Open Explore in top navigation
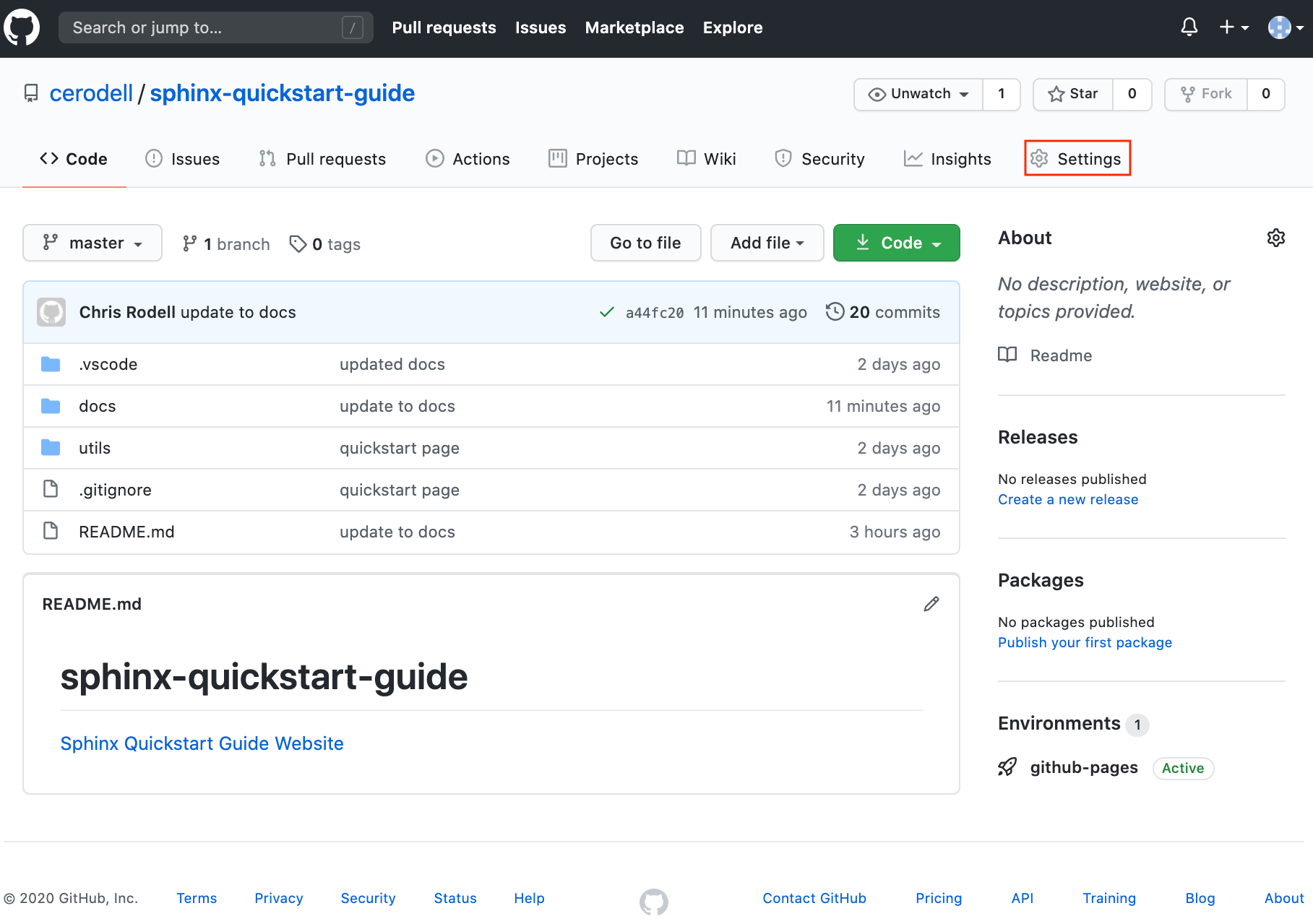Screen dimensions: 1313x924 [x=733, y=27]
